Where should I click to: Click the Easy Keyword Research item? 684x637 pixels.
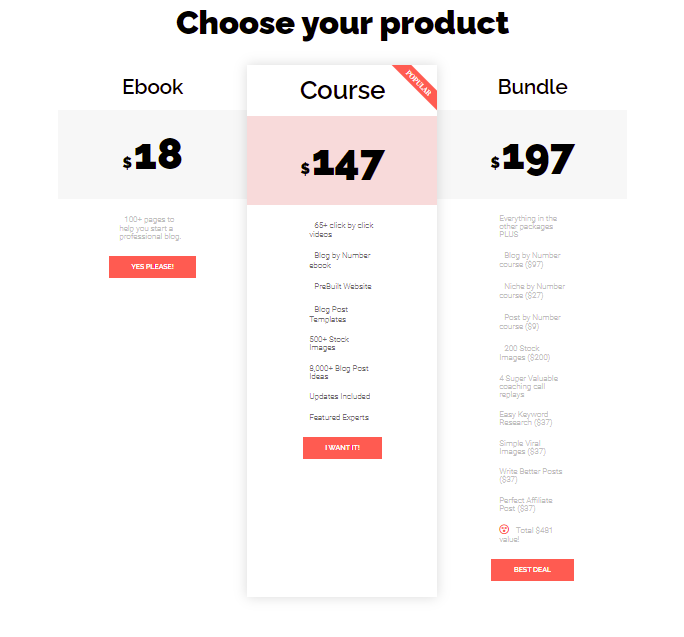(526, 418)
